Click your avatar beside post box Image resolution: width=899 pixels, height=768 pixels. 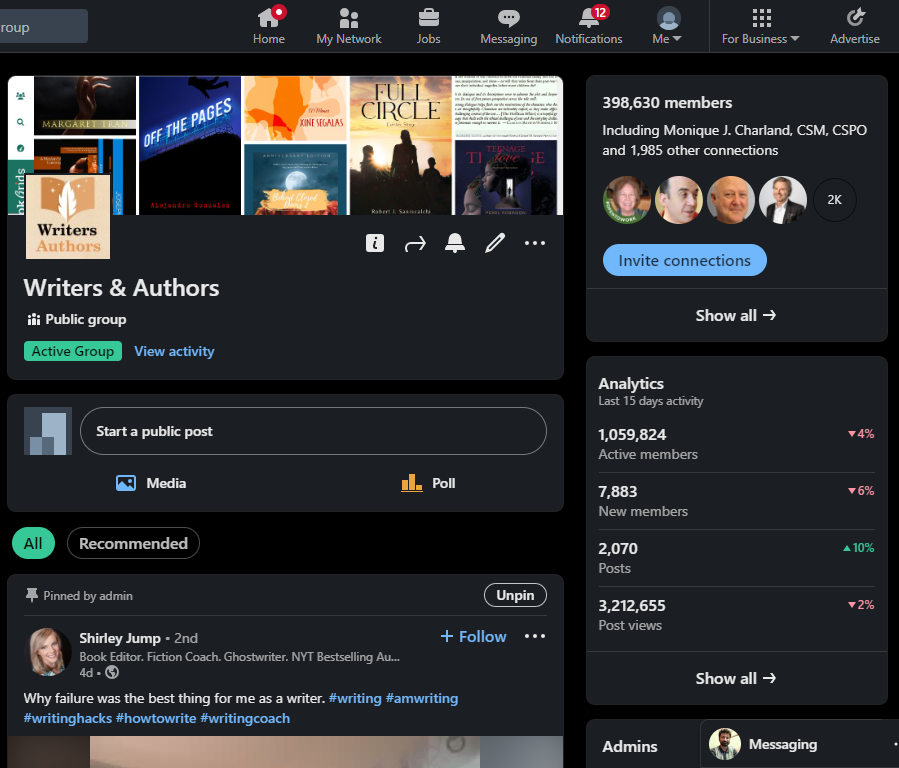coord(48,431)
